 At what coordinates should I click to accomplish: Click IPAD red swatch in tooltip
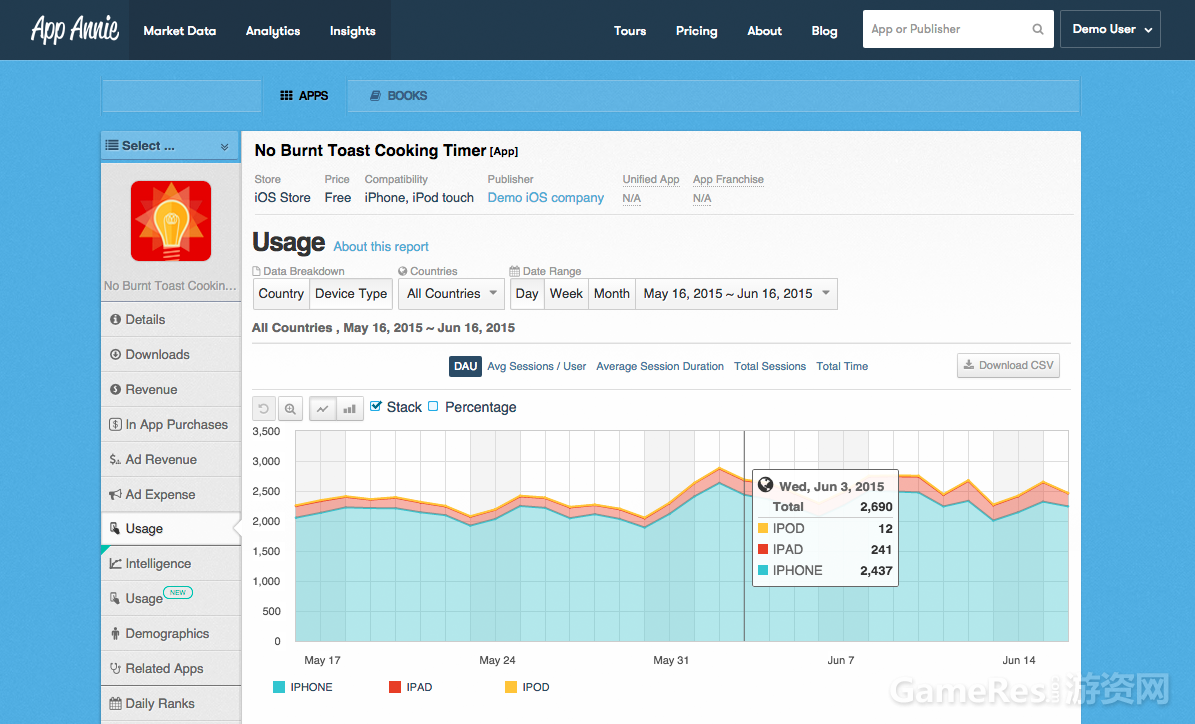[763, 549]
